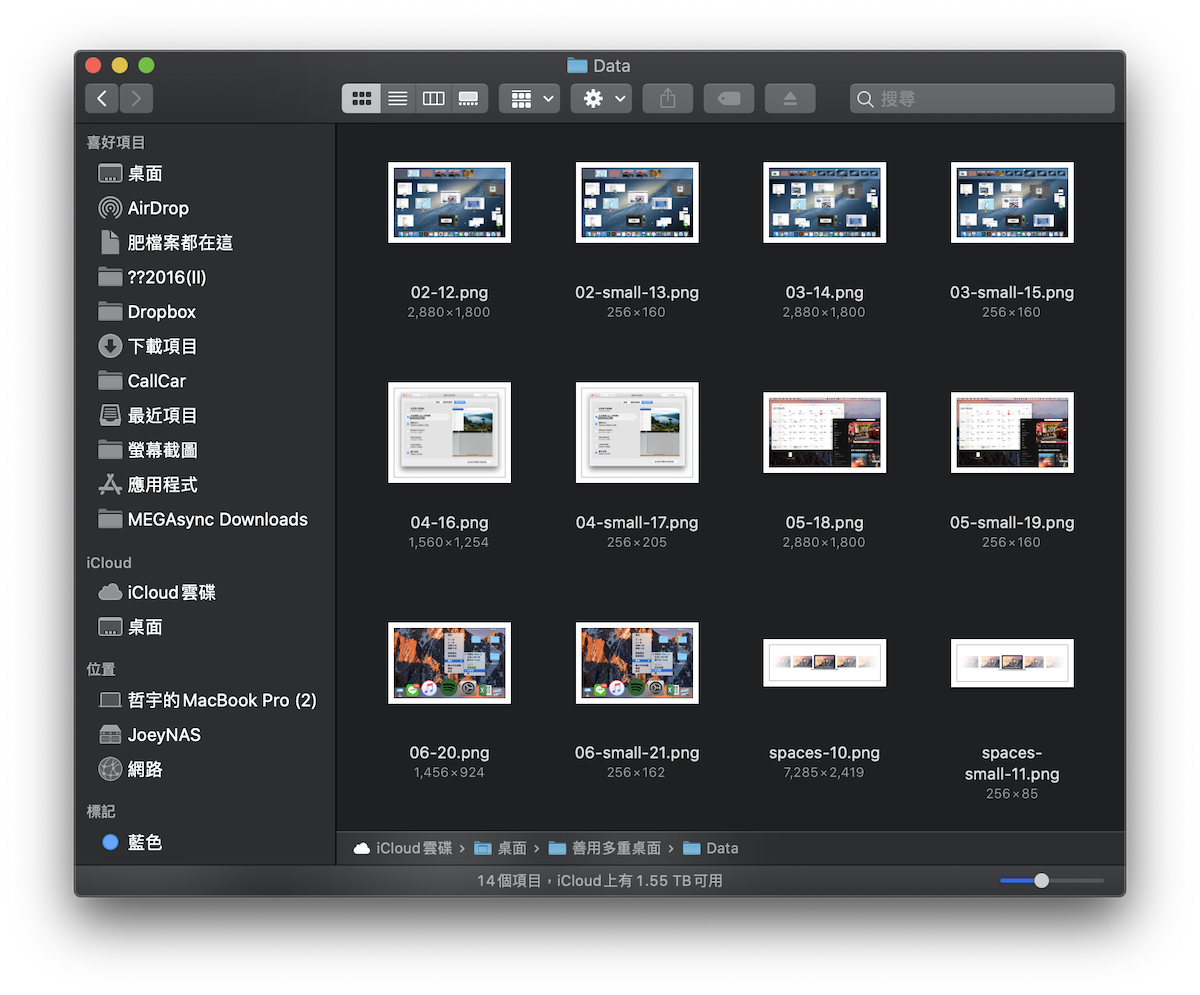Switch to gallery view mode

coord(469,98)
